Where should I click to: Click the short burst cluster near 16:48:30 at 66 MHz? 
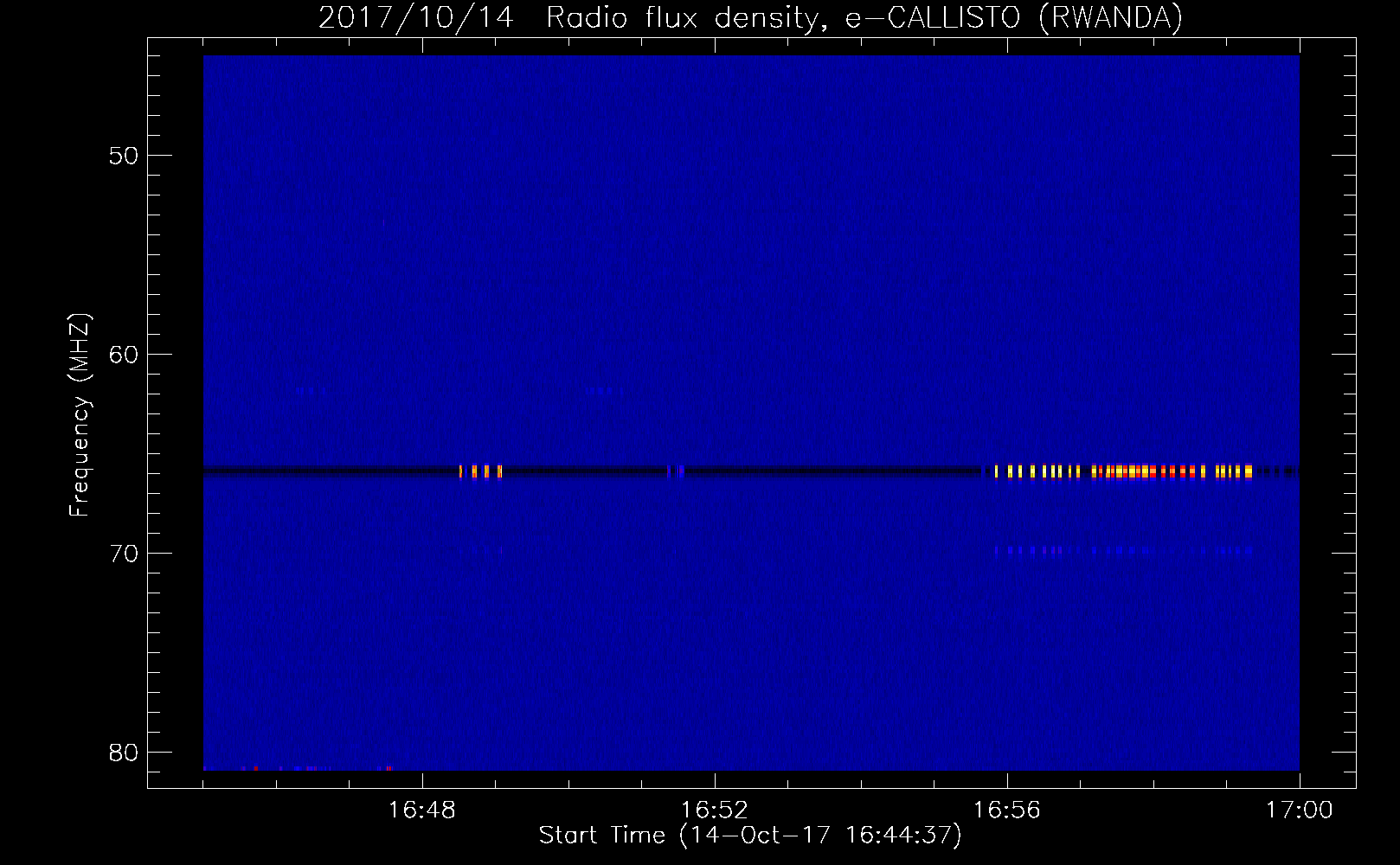click(480, 471)
